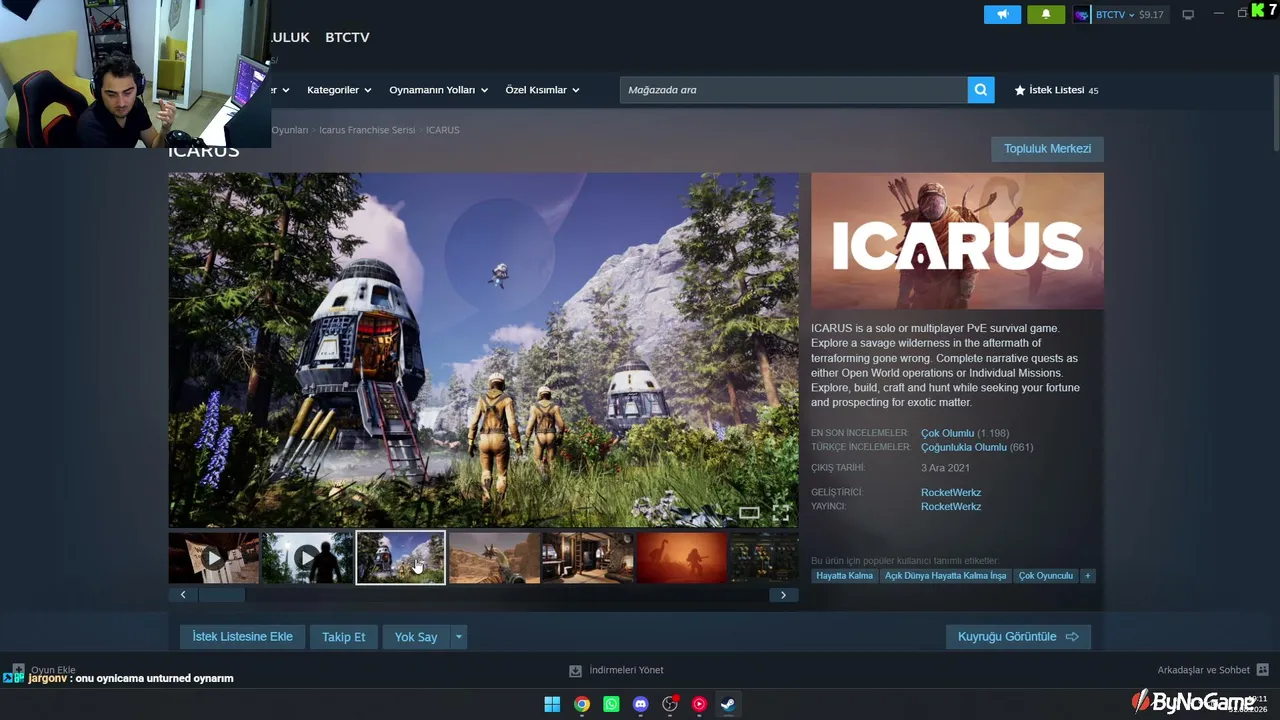Select the Hayatta Kalma tag
The height and width of the screenshot is (720, 1280).
tap(844, 576)
